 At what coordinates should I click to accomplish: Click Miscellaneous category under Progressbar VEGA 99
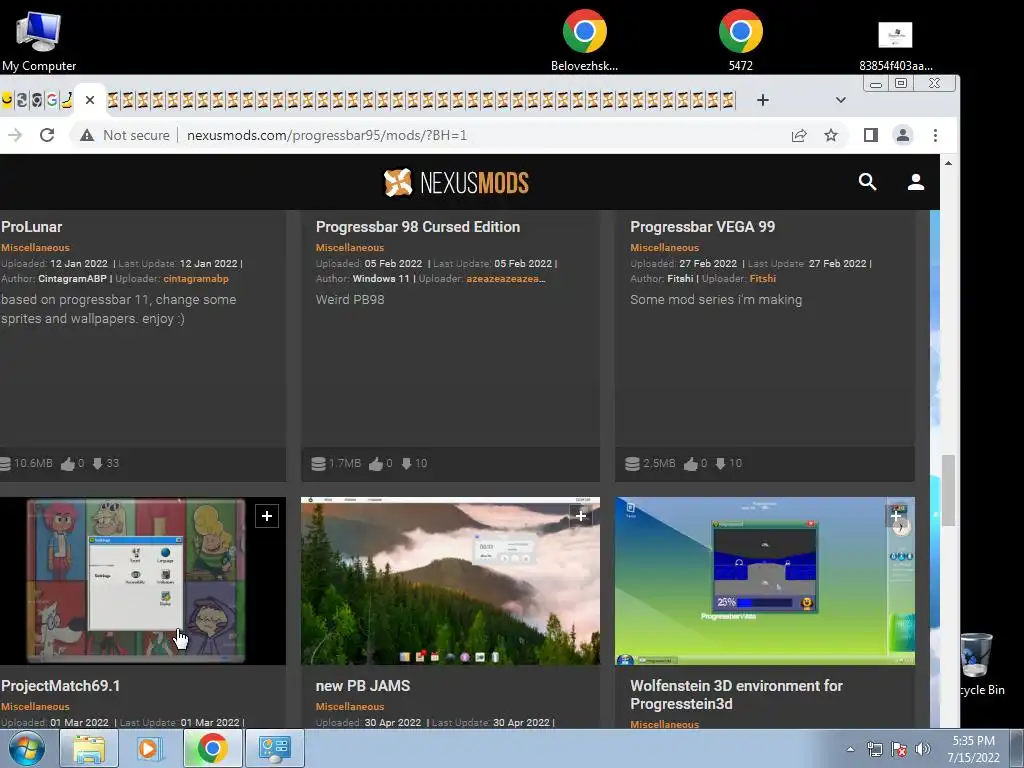[x=664, y=248]
